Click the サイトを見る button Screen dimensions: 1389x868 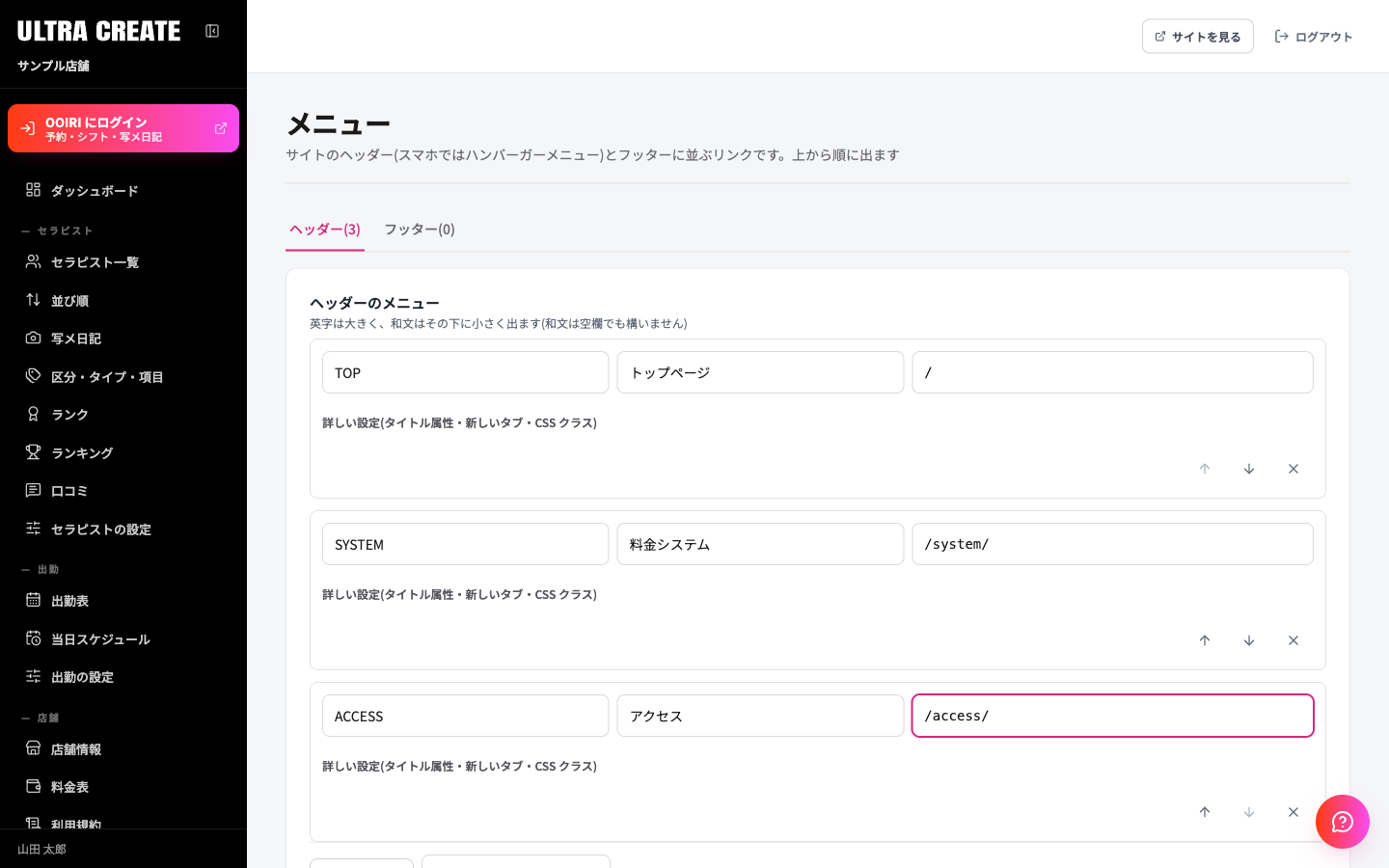(x=1198, y=37)
